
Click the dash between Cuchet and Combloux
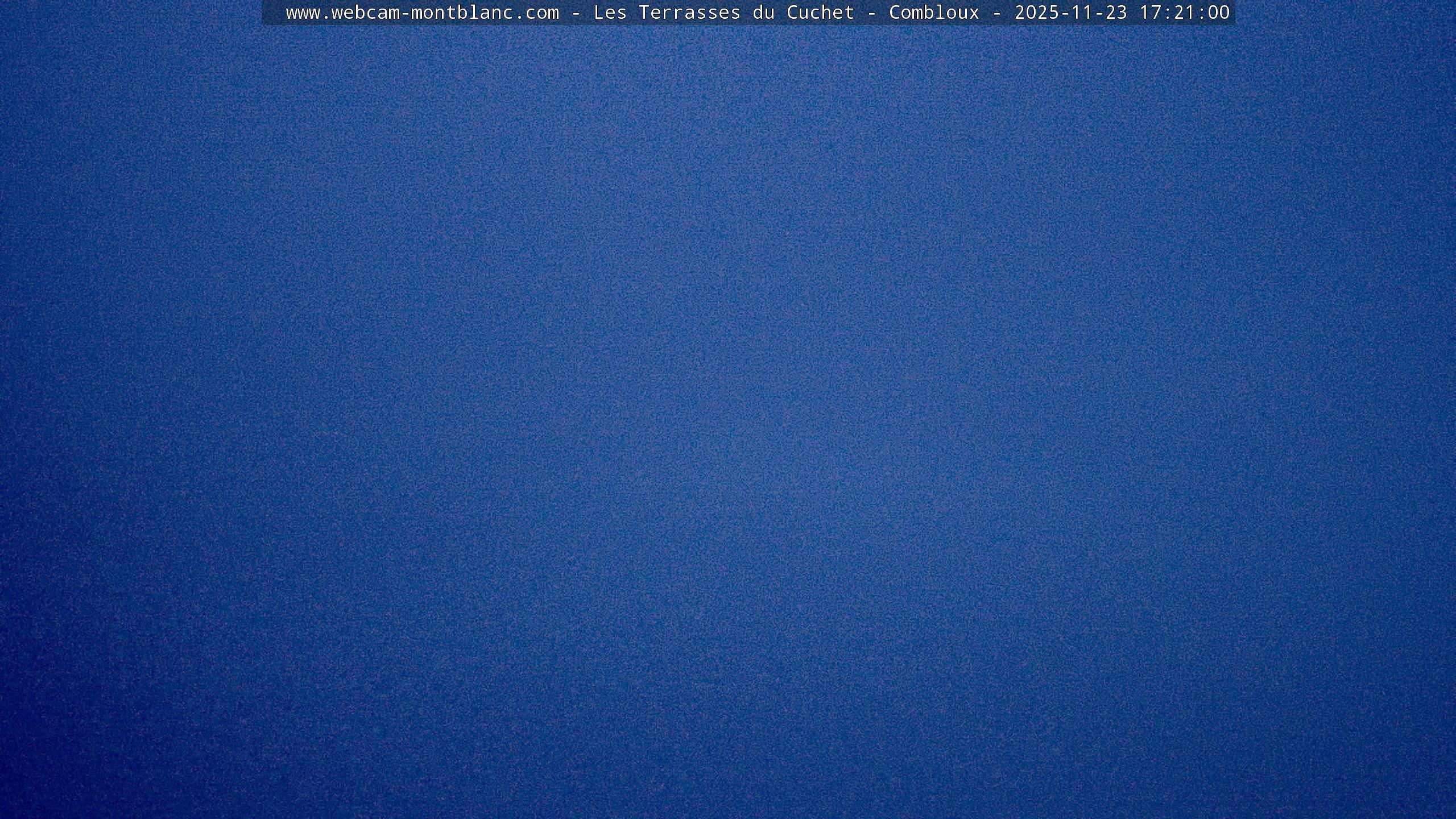(x=871, y=13)
